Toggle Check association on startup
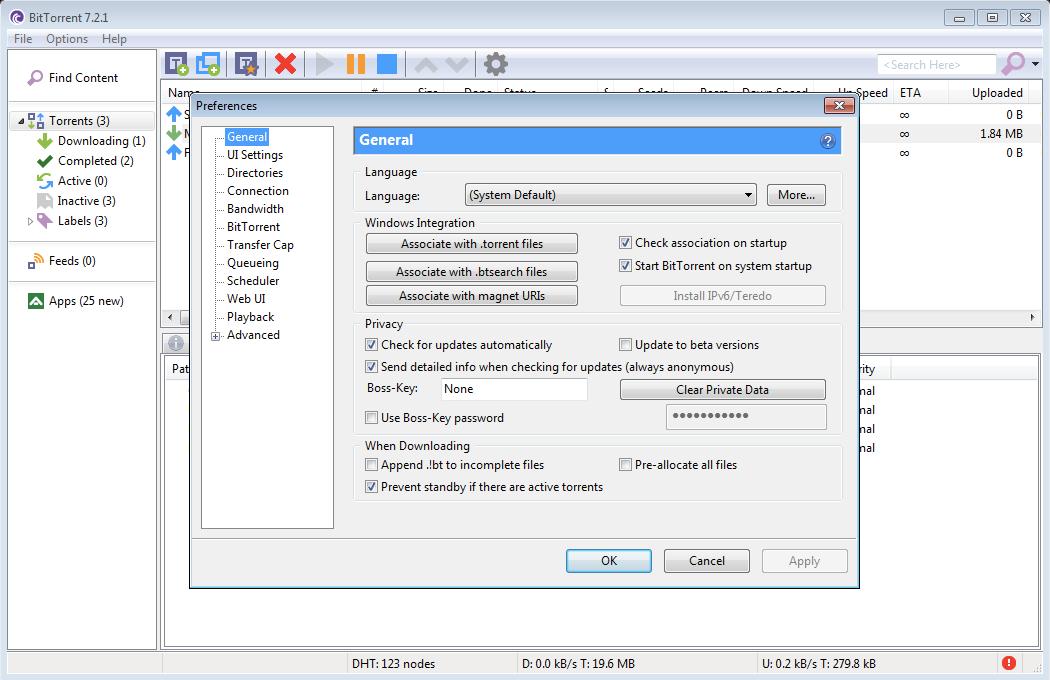The image size is (1050, 680). click(625, 243)
